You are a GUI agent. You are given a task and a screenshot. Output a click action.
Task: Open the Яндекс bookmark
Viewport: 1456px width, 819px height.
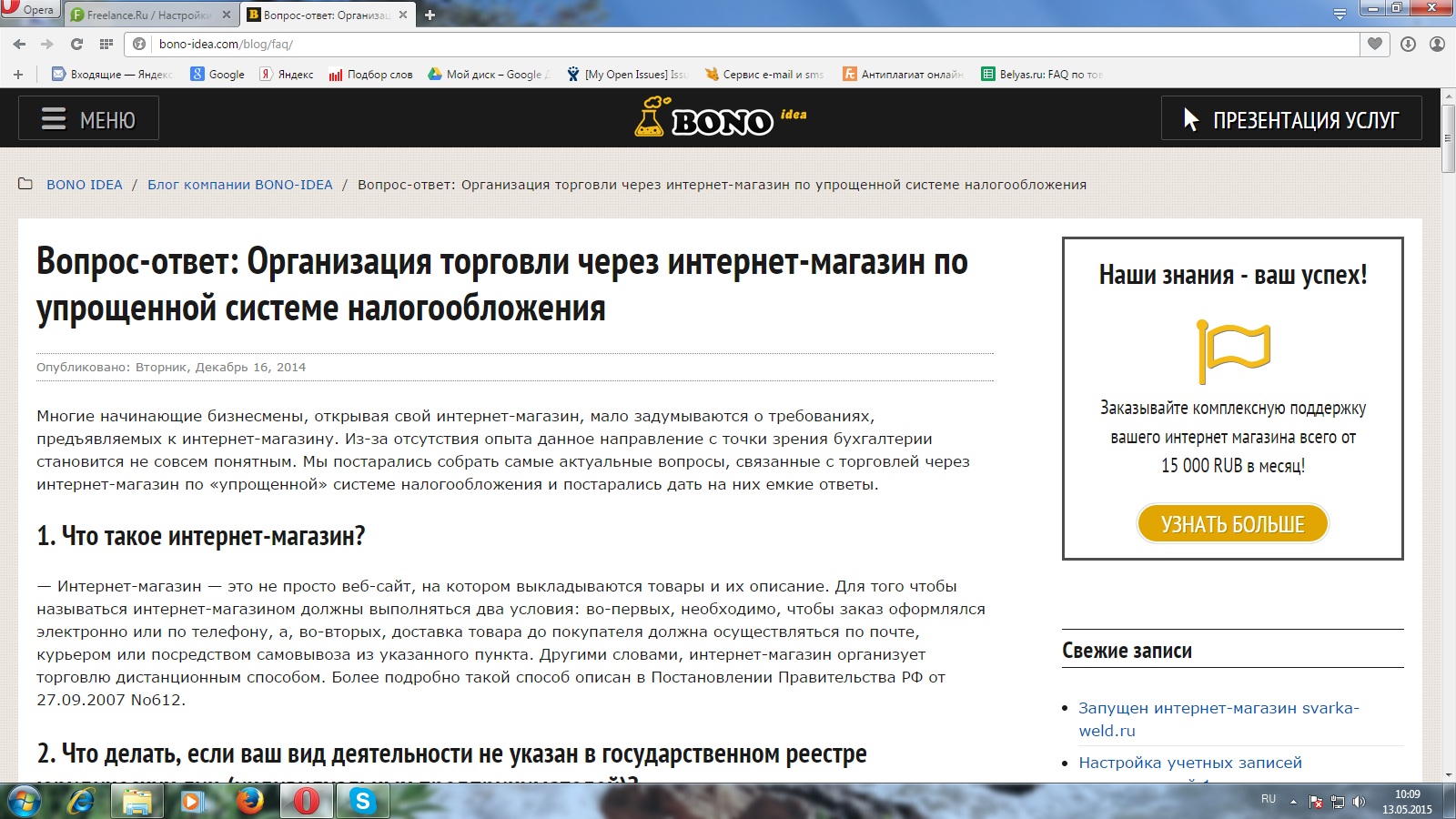(287, 75)
